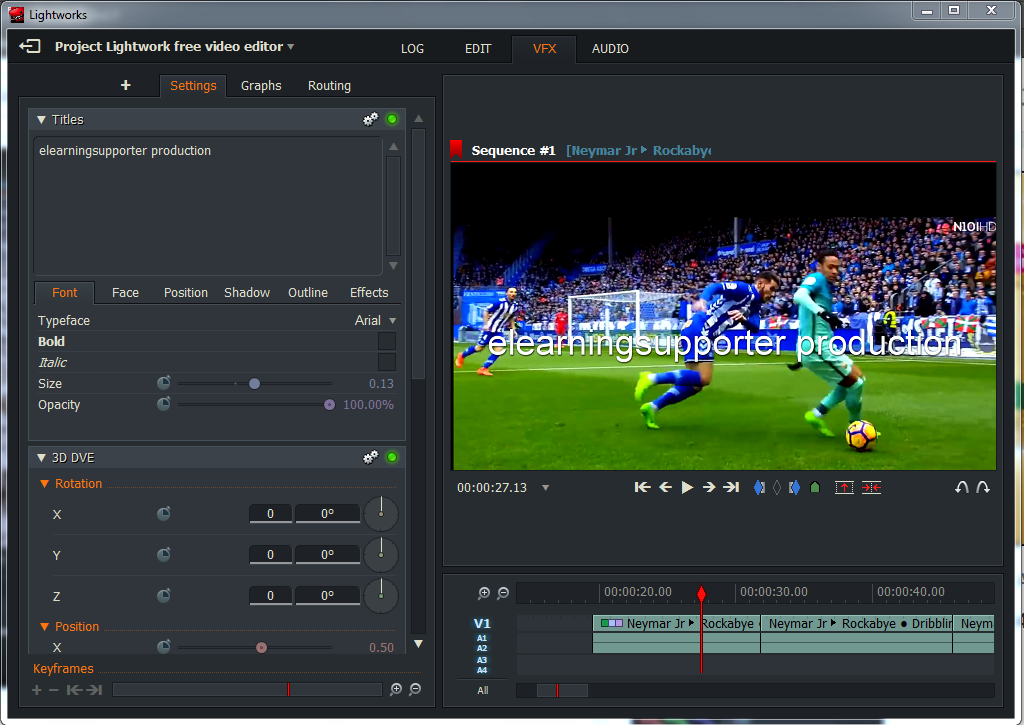Image resolution: width=1024 pixels, height=725 pixels.
Task: Click the Opacity slider handle
Action: pos(329,405)
